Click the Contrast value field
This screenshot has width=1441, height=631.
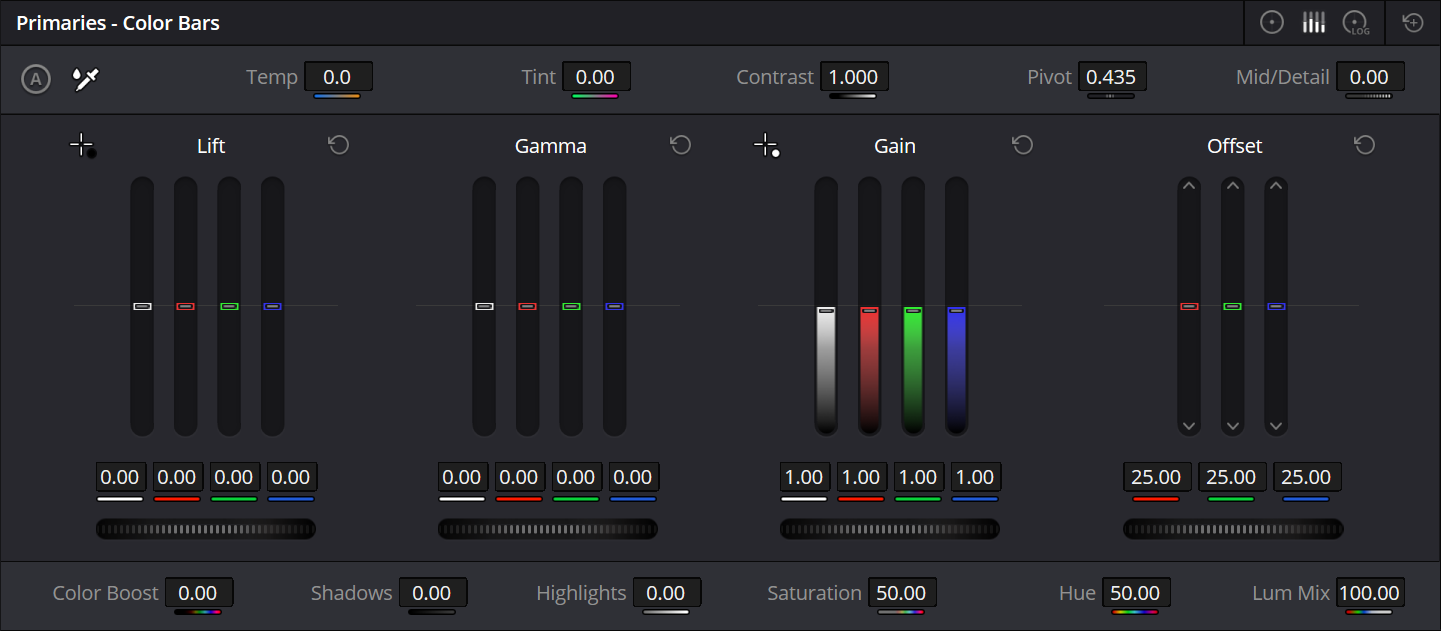coord(854,77)
